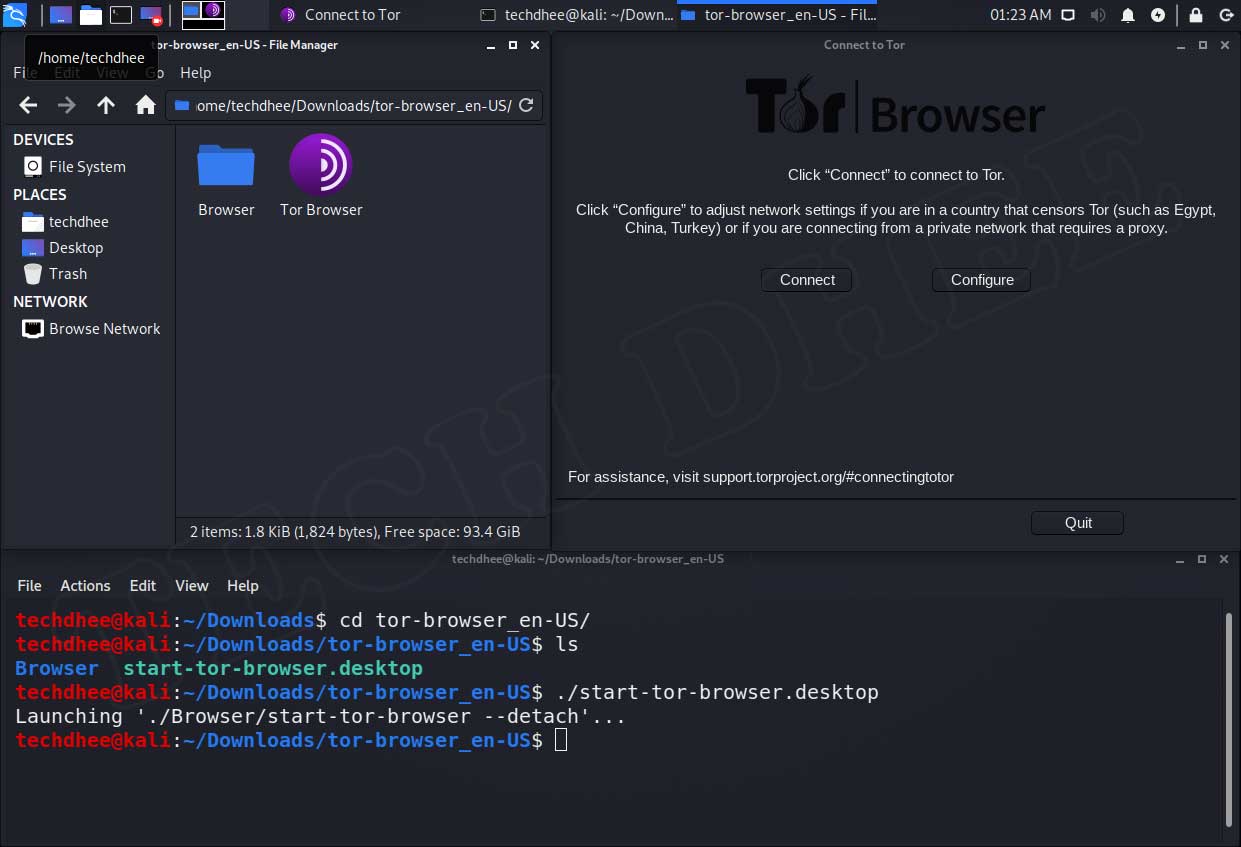Click Connect to start Tor

coord(807,280)
